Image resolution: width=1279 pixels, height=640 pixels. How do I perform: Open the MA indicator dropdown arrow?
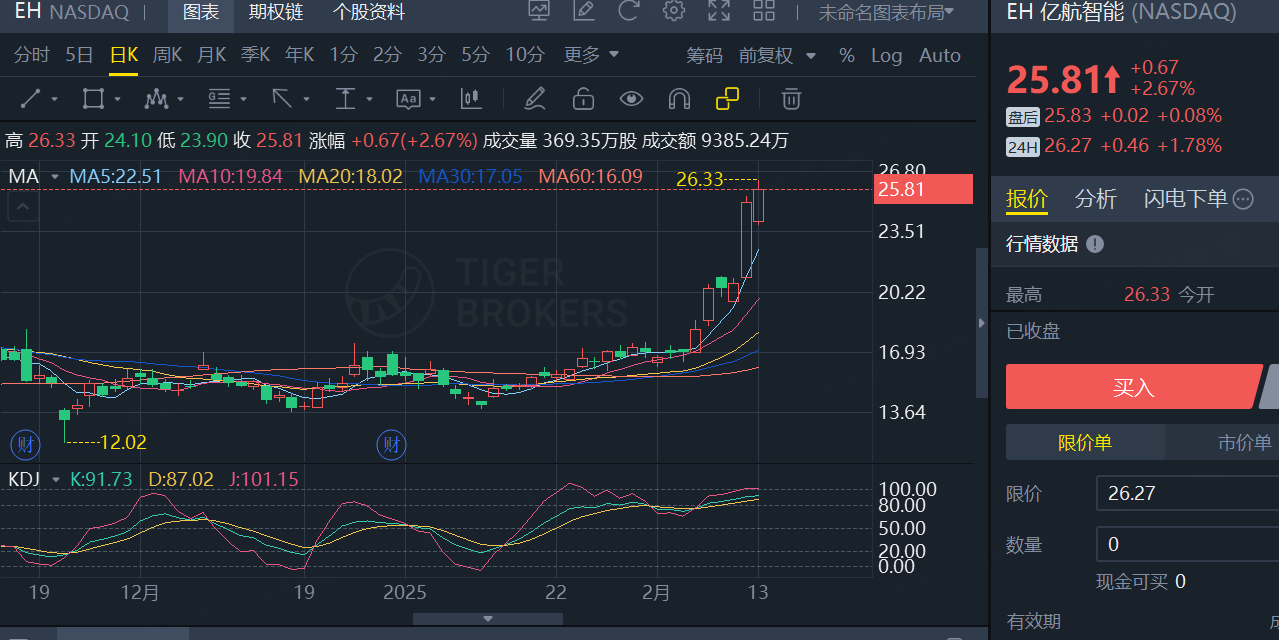53,176
